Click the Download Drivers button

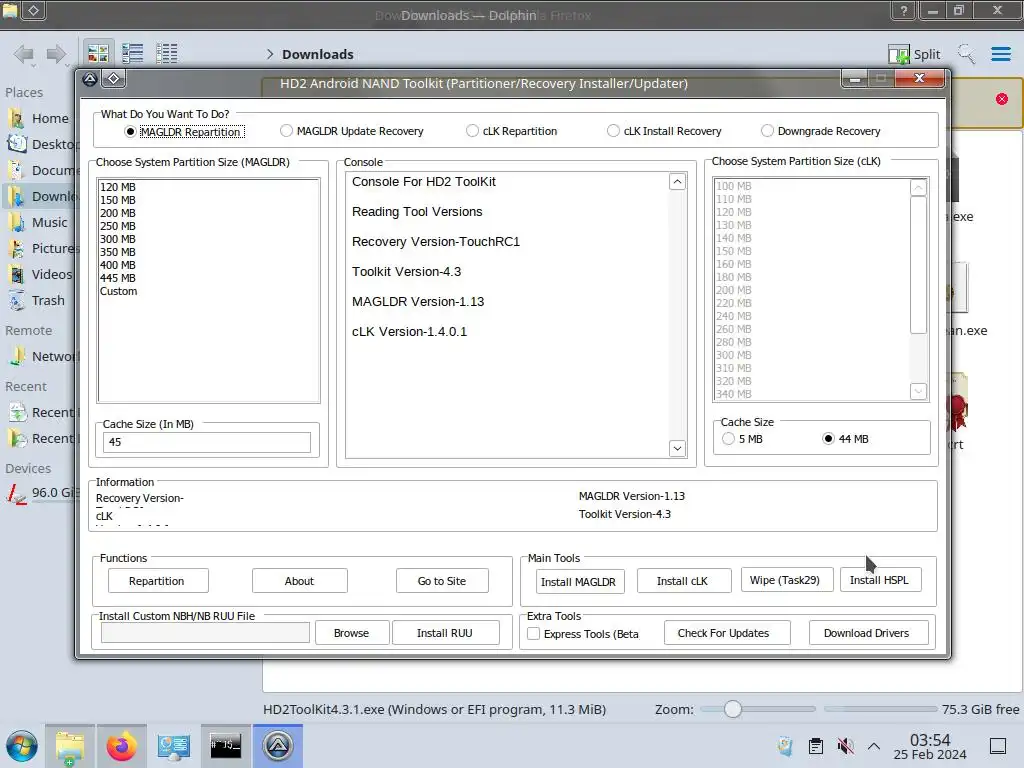pos(868,633)
